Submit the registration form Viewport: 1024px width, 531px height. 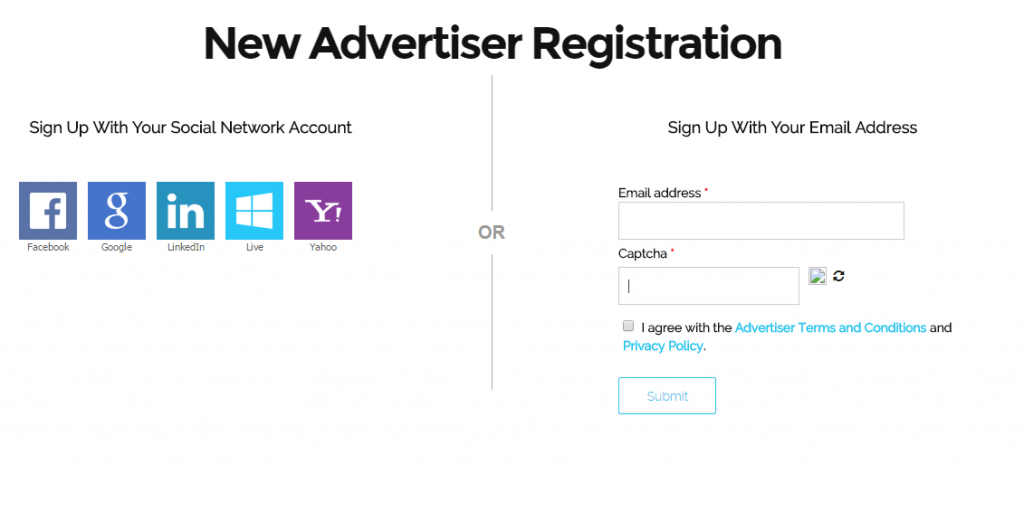(667, 396)
